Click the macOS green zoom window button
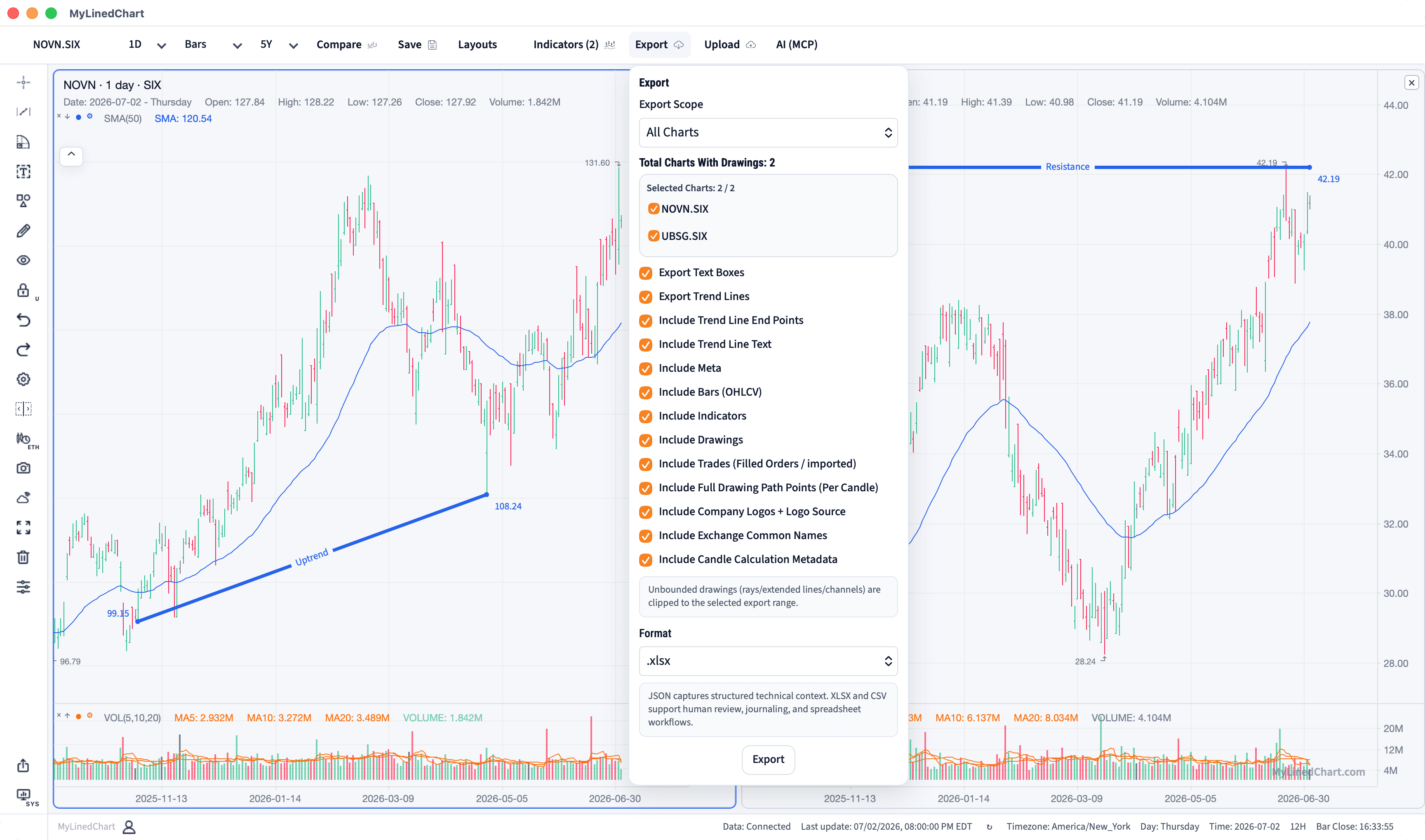Image resolution: width=1425 pixels, height=840 pixels. pos(51,14)
